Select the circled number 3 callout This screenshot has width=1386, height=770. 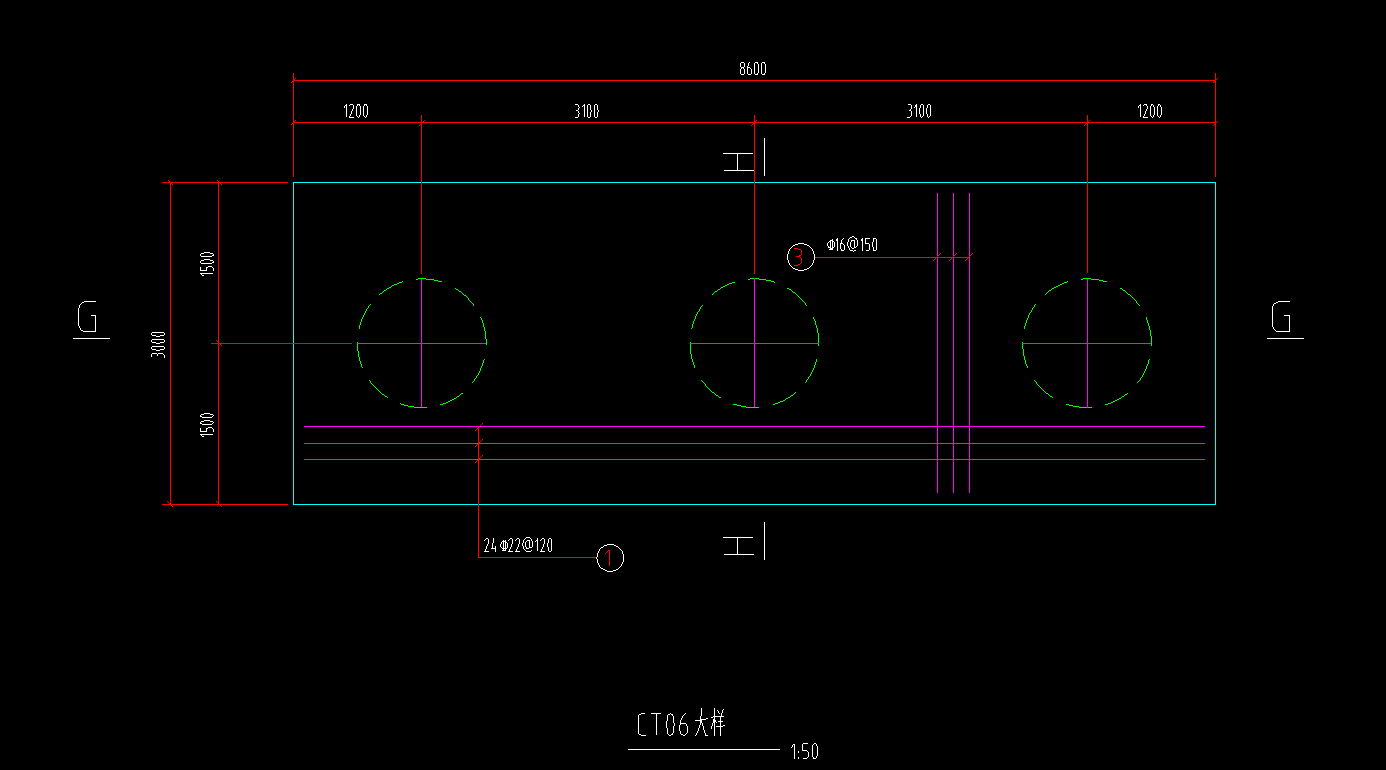800,257
